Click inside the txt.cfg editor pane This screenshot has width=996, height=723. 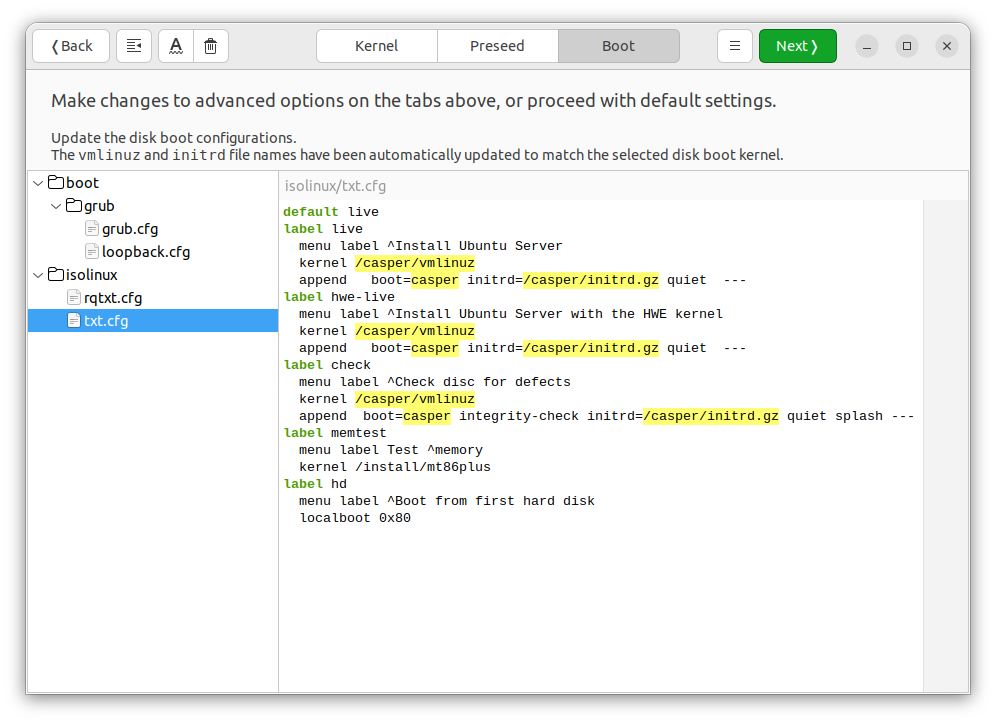pyautogui.click(x=600, y=450)
